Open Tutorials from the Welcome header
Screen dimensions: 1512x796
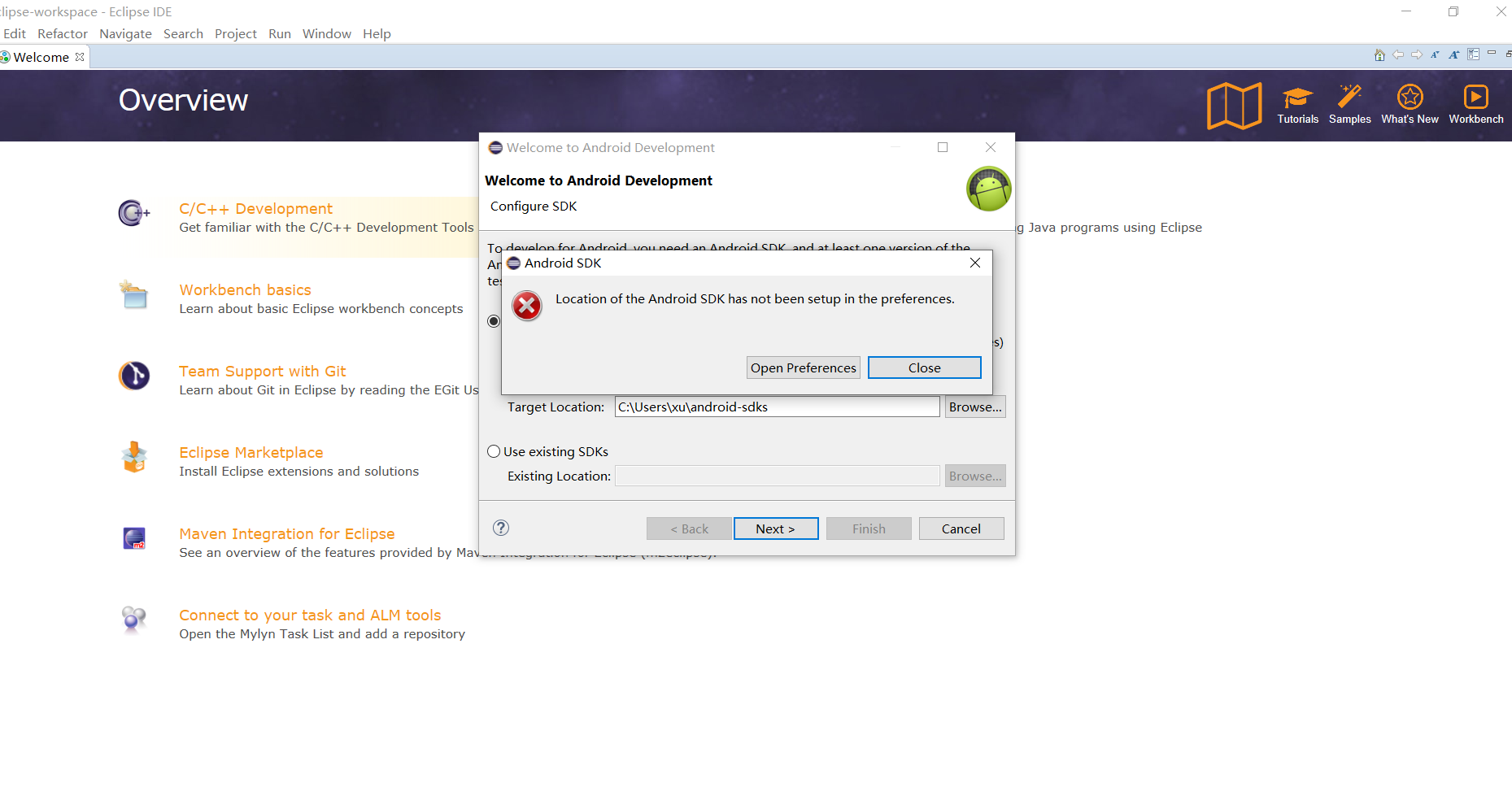pos(1298,106)
